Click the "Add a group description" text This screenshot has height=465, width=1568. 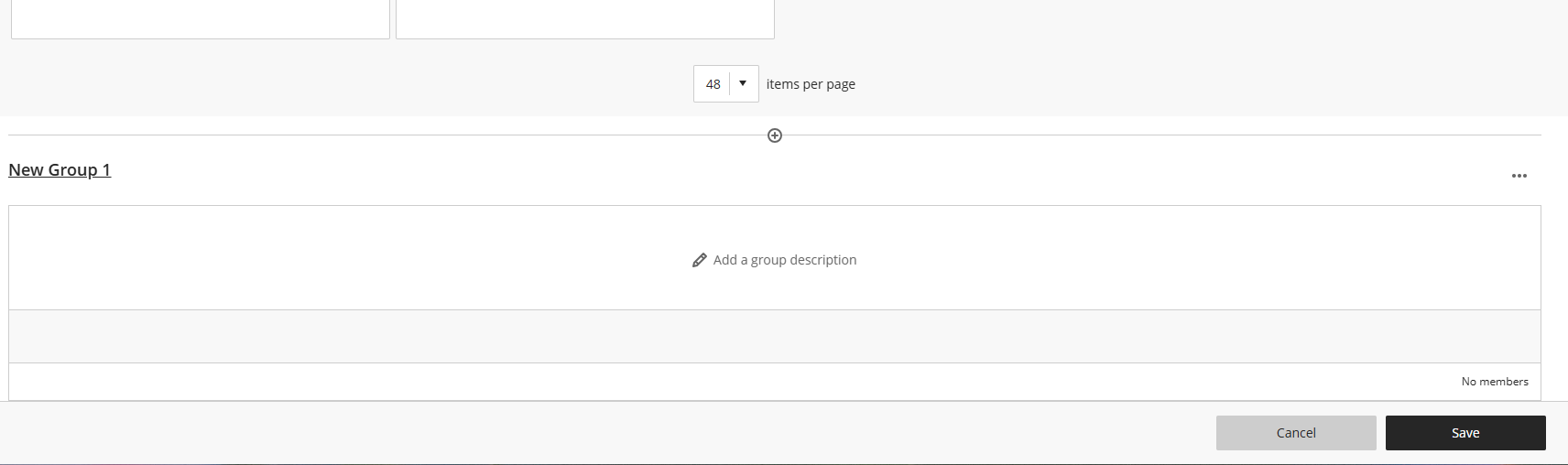[x=785, y=260]
